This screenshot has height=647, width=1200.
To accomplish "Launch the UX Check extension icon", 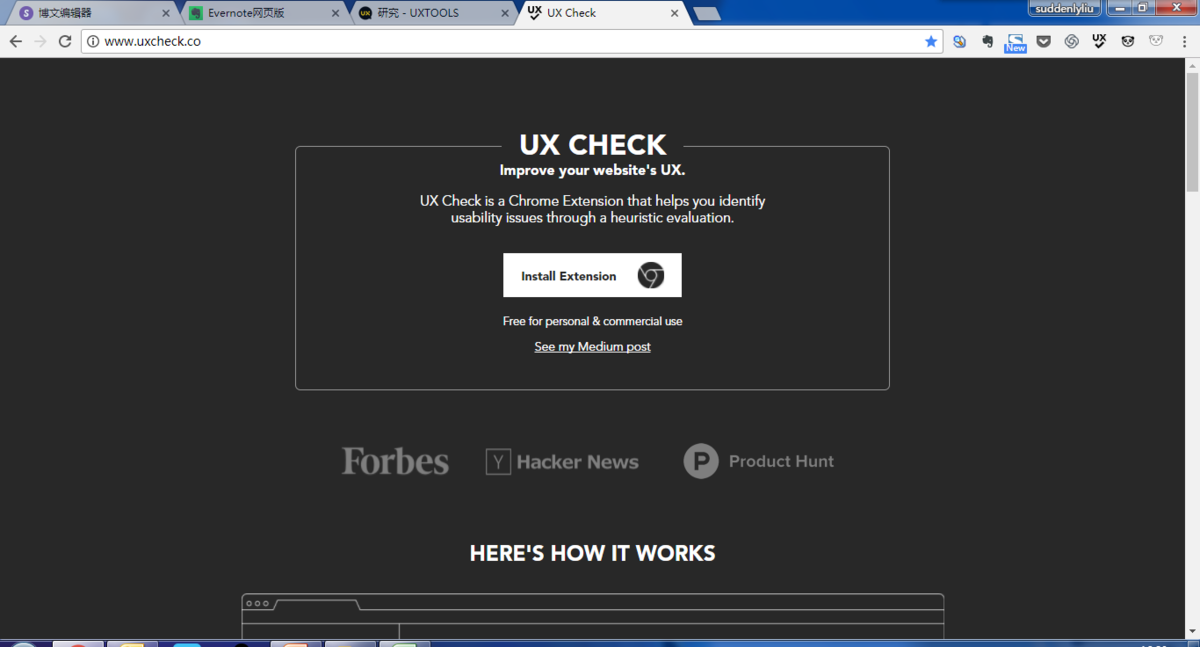I will [1099, 41].
